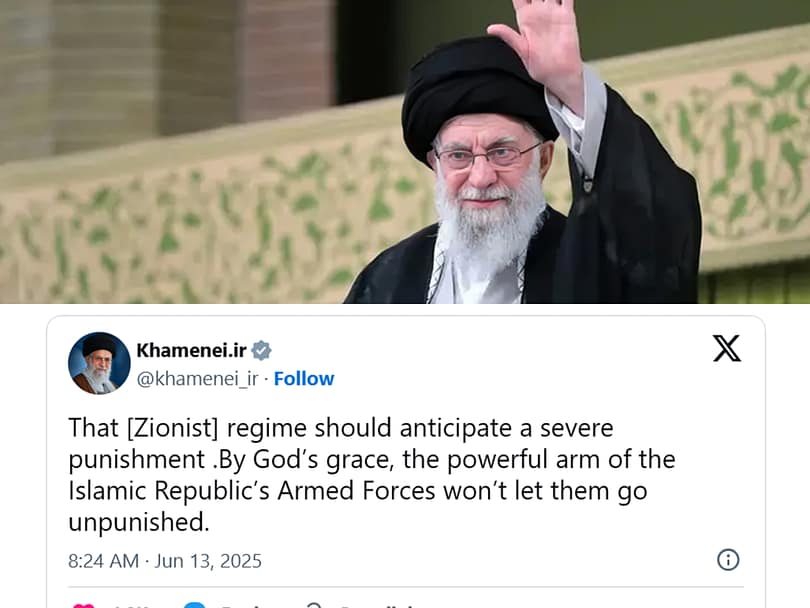This screenshot has height=608, width=810.
Task: Click the @khamenei_ir handle
Action: [x=197, y=379]
